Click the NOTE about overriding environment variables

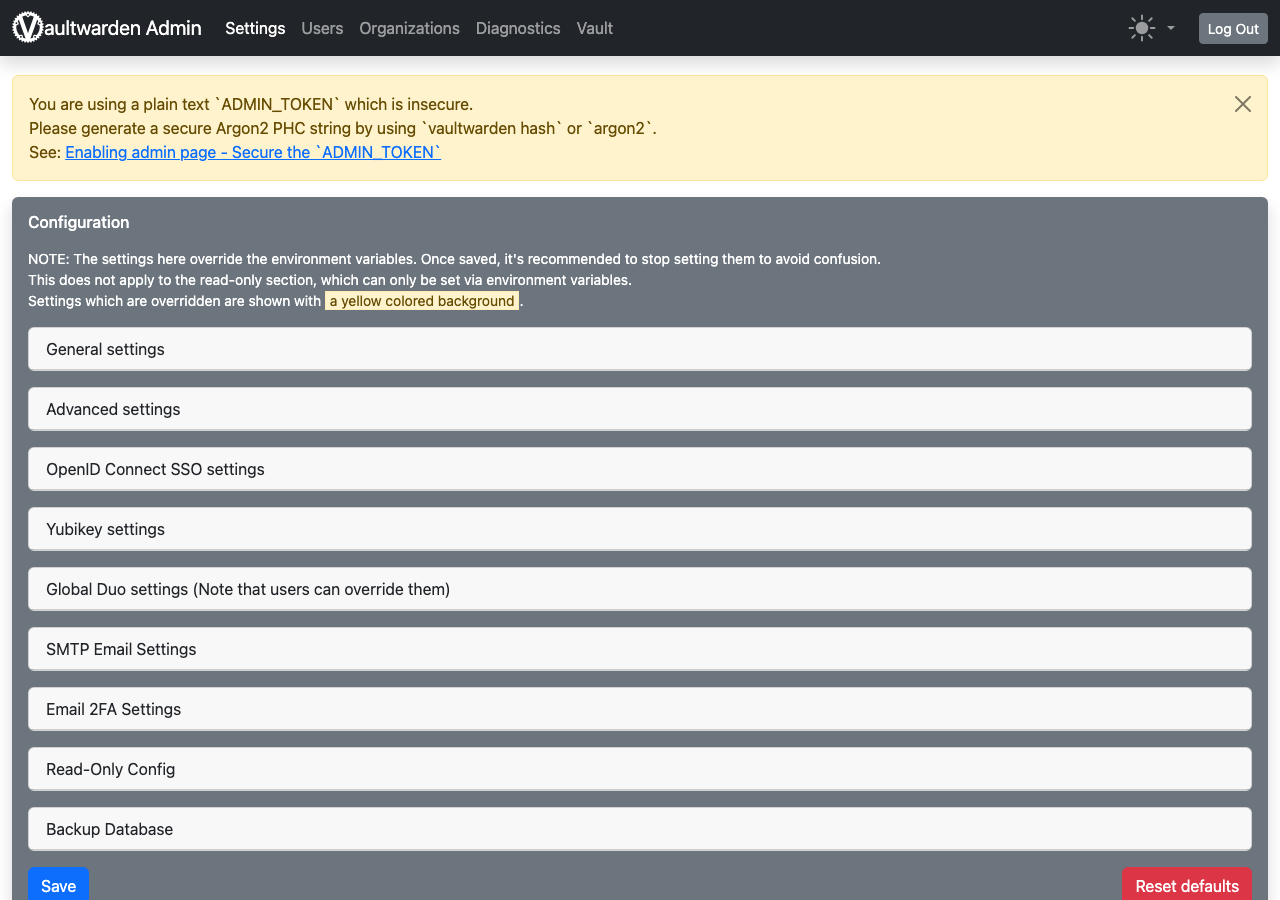tap(454, 259)
